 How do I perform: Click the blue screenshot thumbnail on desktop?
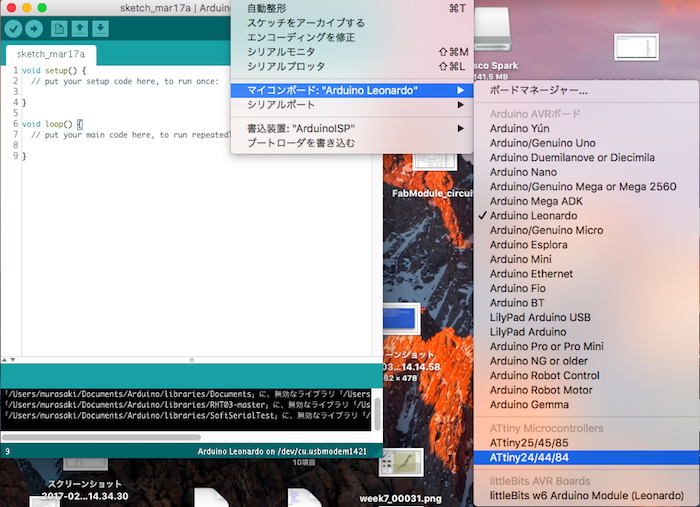point(401,319)
